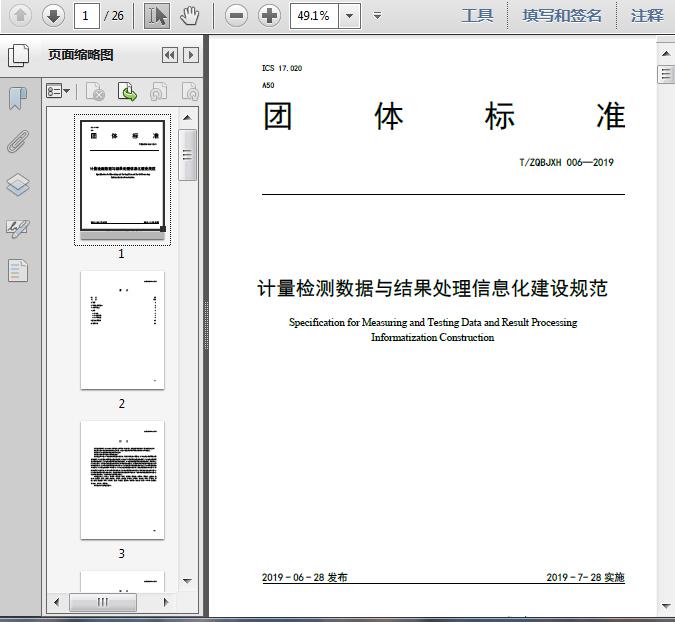Image resolution: width=675 pixels, height=622 pixels.
Task: Open the Signatures sidebar panel
Action: pyautogui.click(x=18, y=228)
